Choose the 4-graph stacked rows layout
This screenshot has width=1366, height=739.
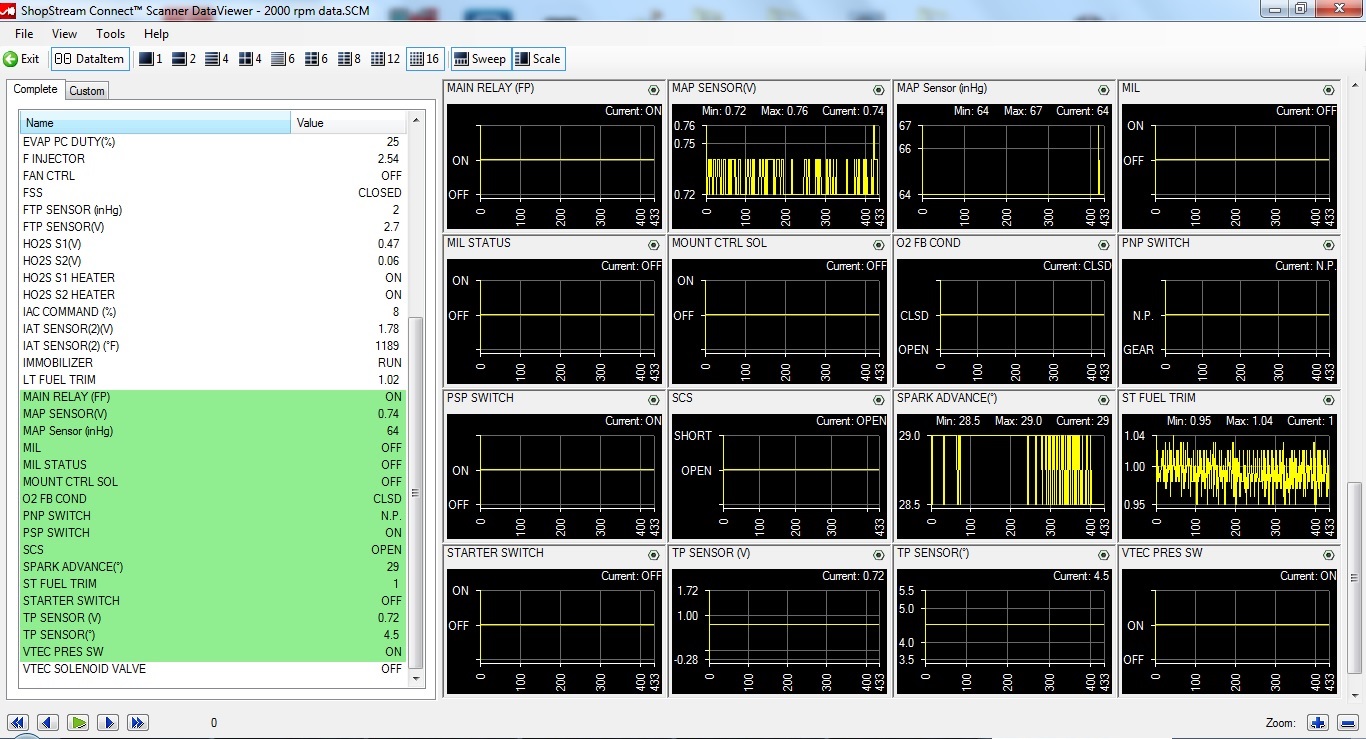pos(217,59)
